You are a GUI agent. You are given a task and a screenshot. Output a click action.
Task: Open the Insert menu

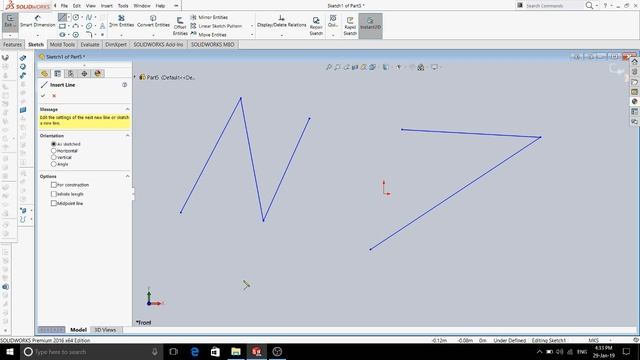click(x=107, y=6)
